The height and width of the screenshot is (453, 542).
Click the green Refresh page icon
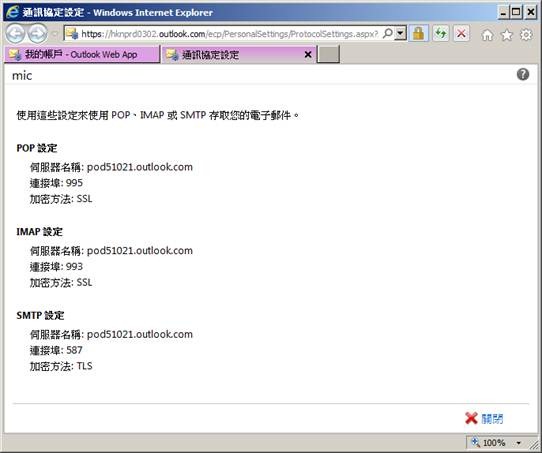[441, 34]
